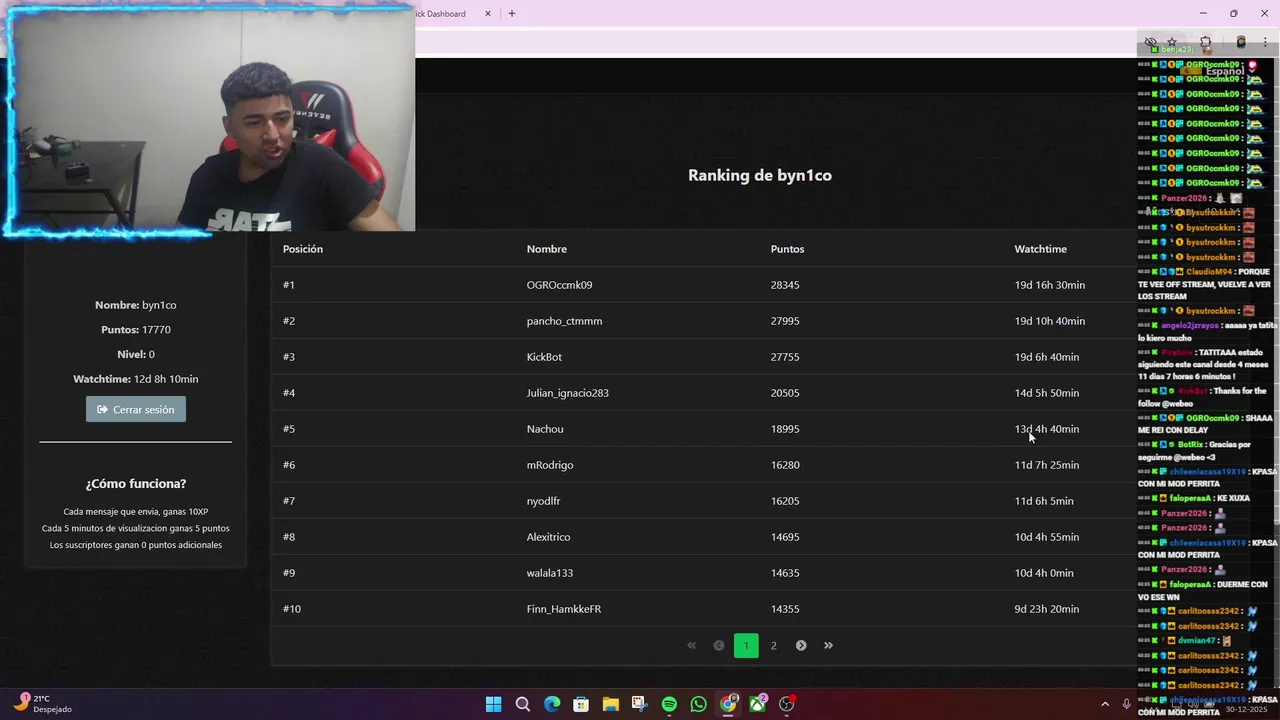The width and height of the screenshot is (1280, 720).
Task: Open File Explorer from taskbar
Action: [x=610, y=704]
